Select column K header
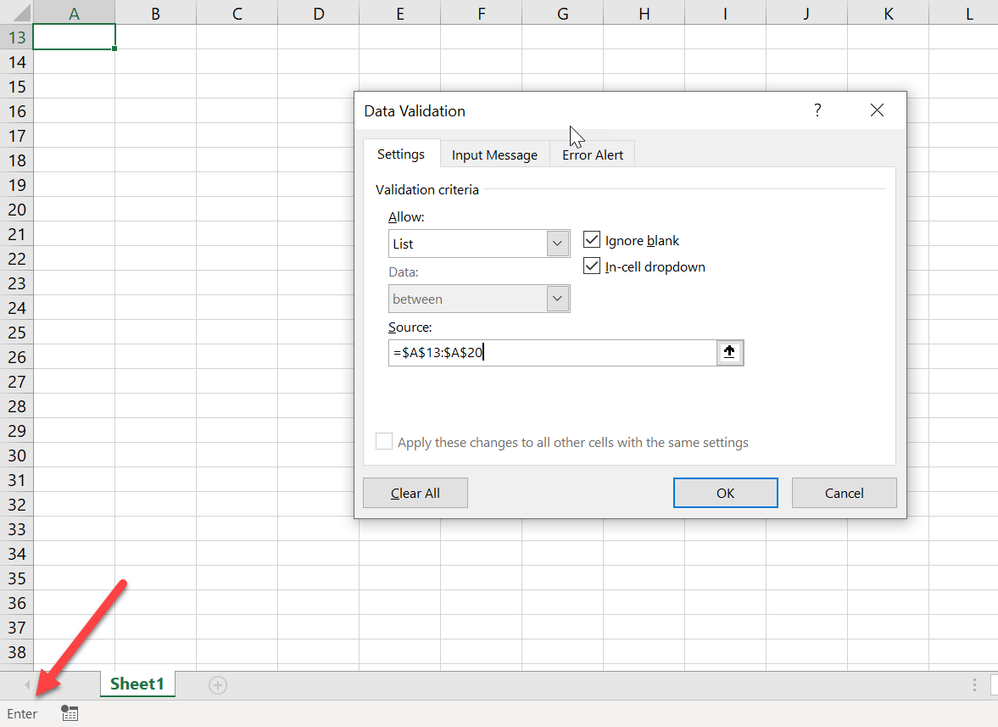Viewport: 998px width, 727px height. coord(889,13)
